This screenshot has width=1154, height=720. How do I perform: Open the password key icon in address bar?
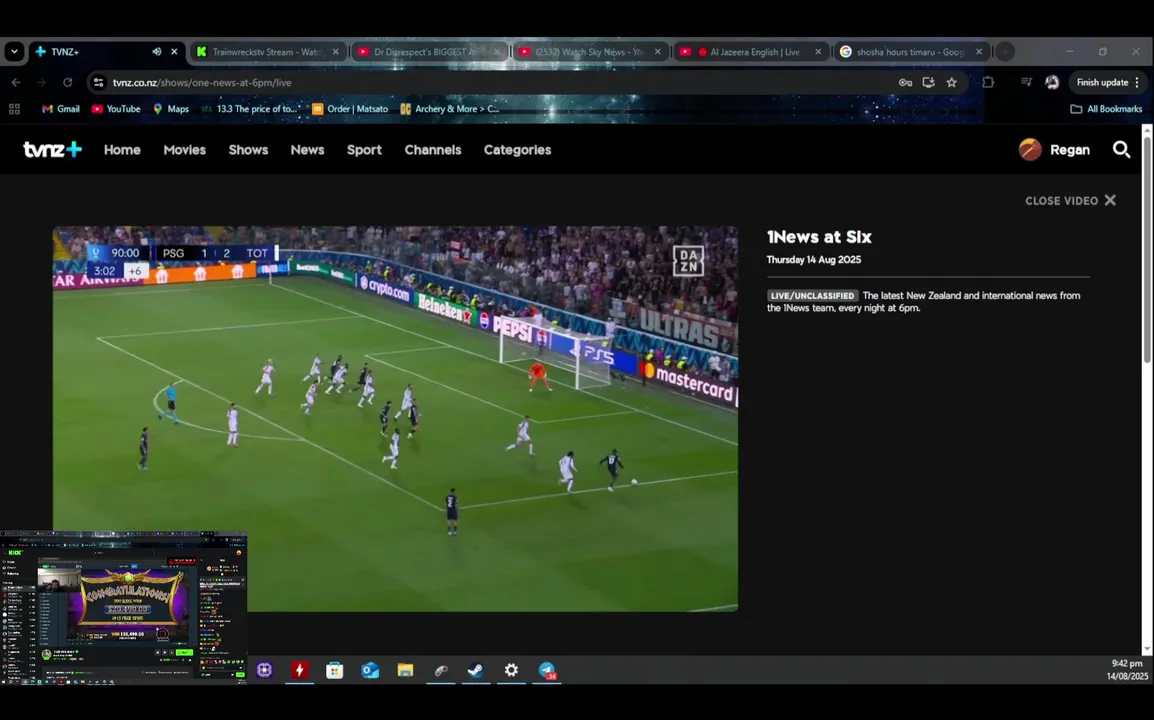coord(905,82)
